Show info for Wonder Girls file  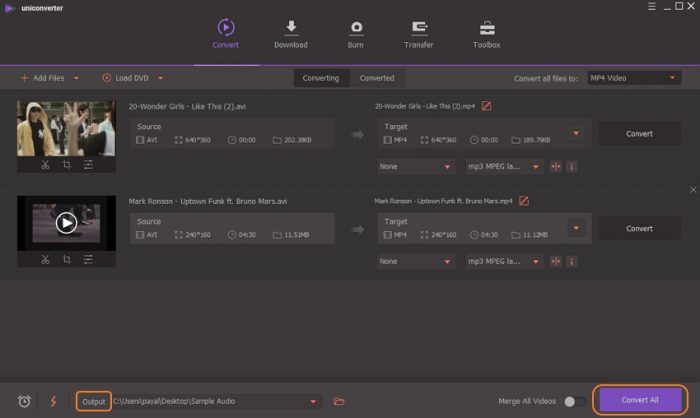click(571, 167)
